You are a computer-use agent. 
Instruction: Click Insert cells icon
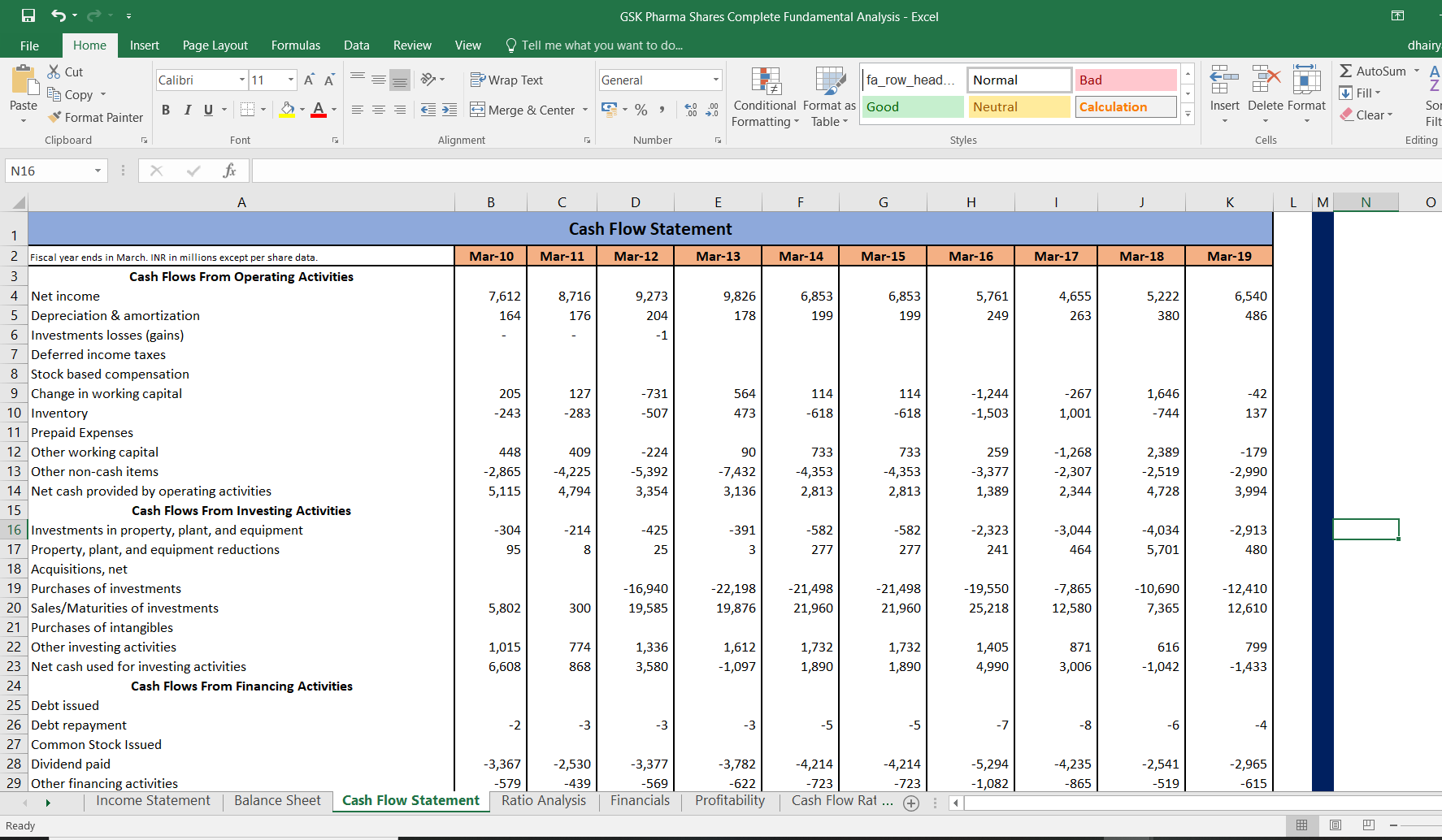coord(1224,80)
